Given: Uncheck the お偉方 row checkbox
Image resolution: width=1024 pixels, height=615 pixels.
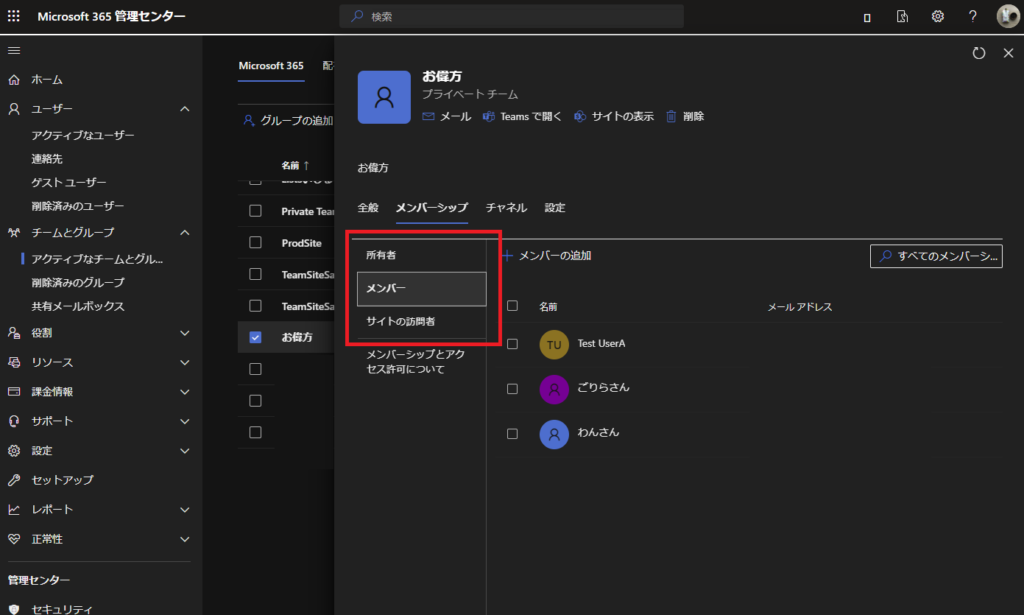Looking at the screenshot, I should 255,338.
